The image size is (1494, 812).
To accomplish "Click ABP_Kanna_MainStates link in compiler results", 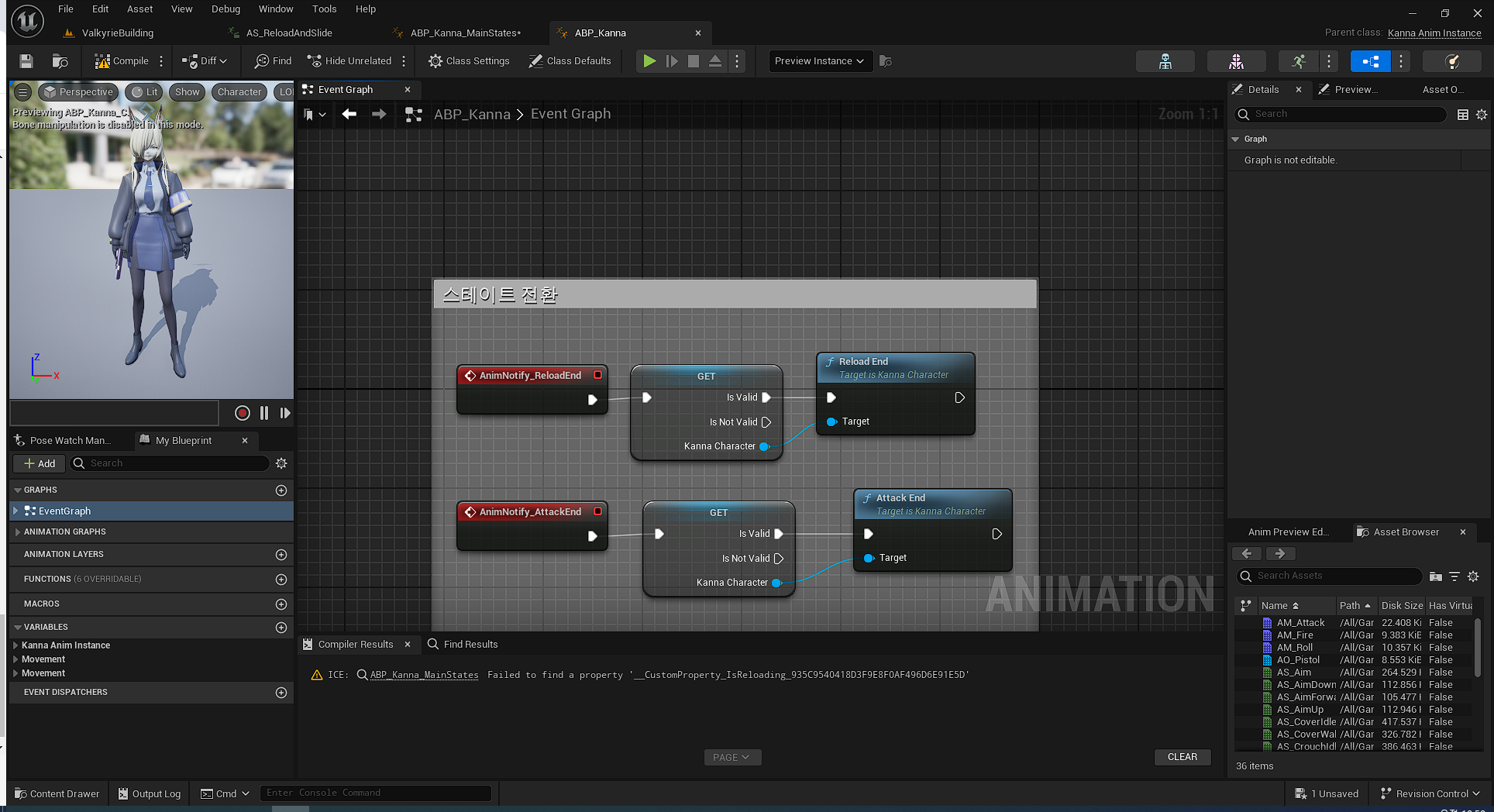I will [424, 675].
